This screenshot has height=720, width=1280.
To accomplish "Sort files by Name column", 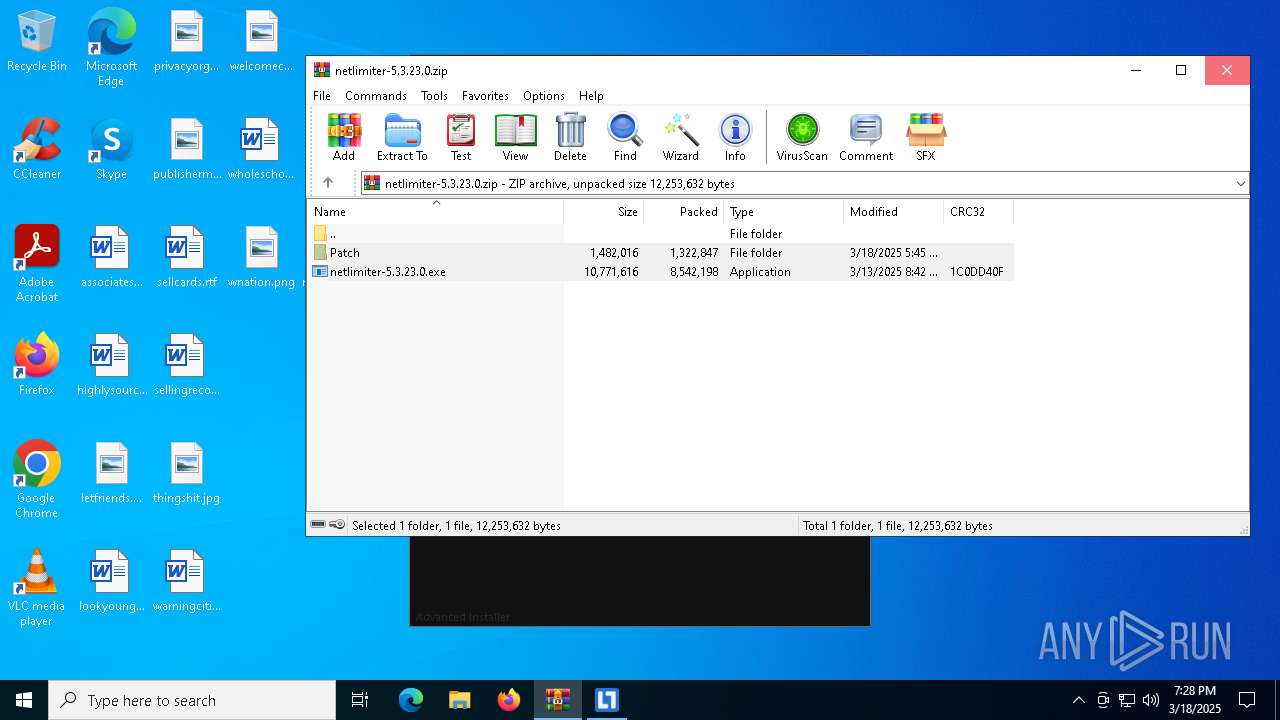I will tap(435, 212).
